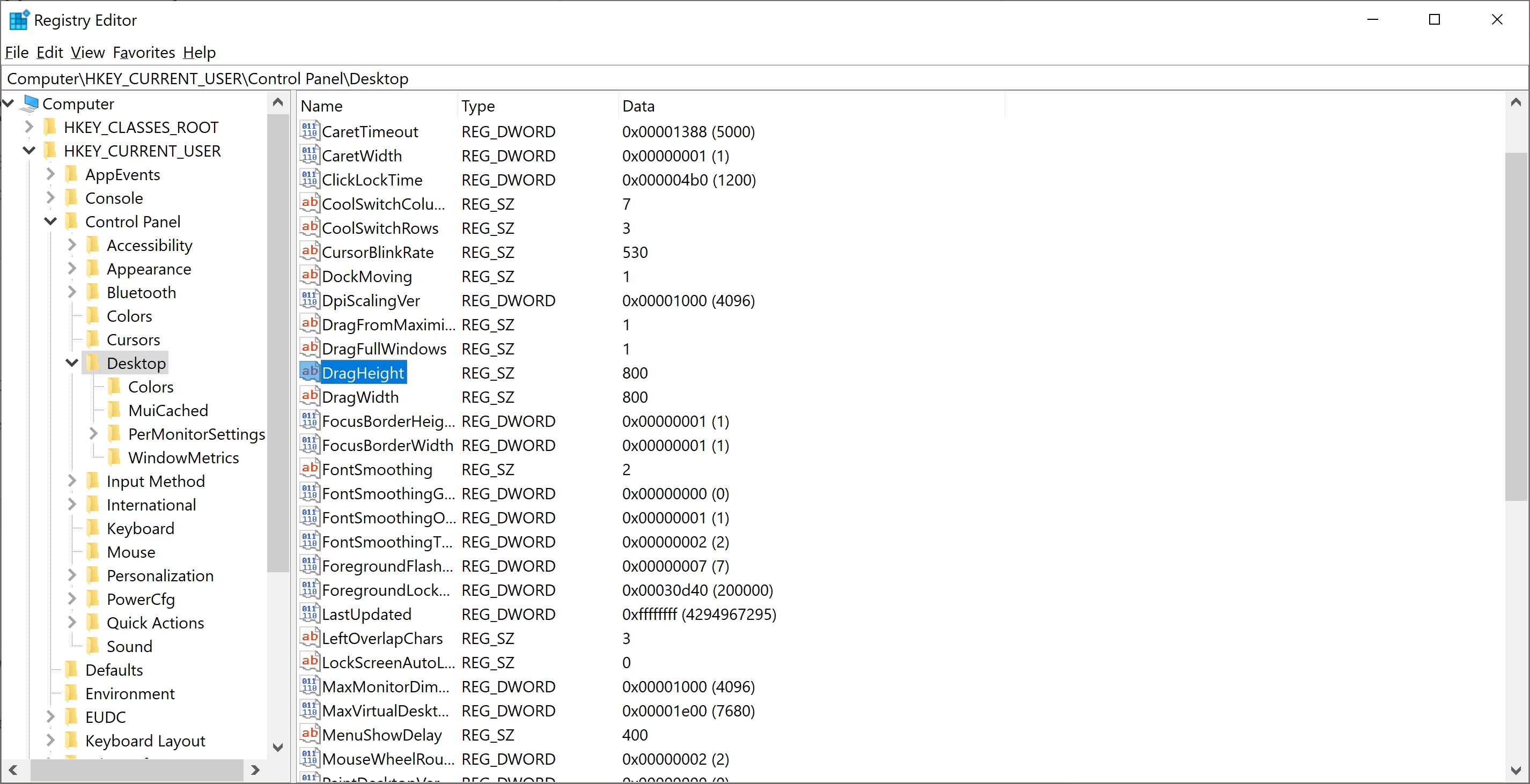Click the binary icon beside DpiScalingVer
1530x784 pixels.
pos(309,300)
